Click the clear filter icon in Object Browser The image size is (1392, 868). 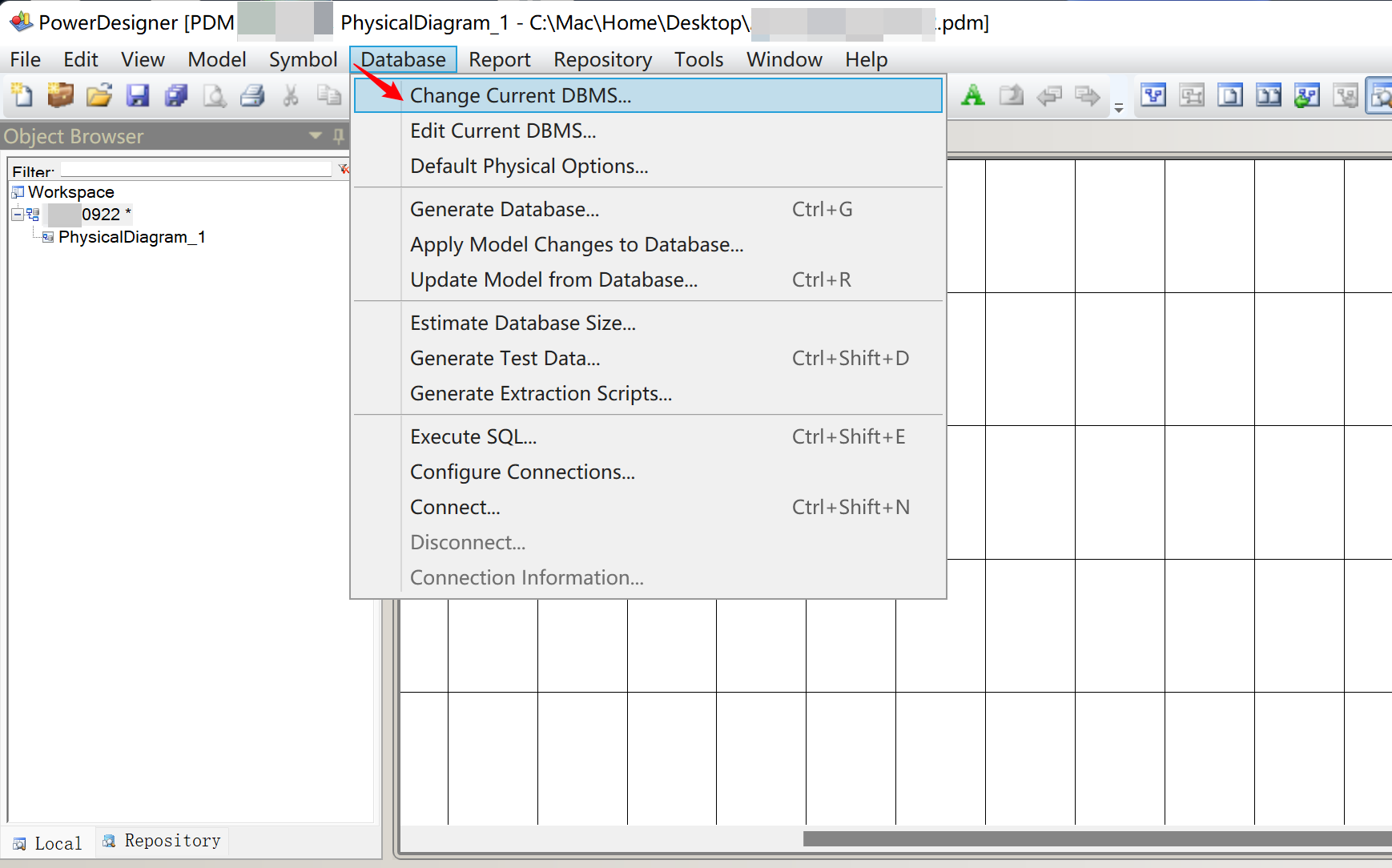tap(344, 169)
